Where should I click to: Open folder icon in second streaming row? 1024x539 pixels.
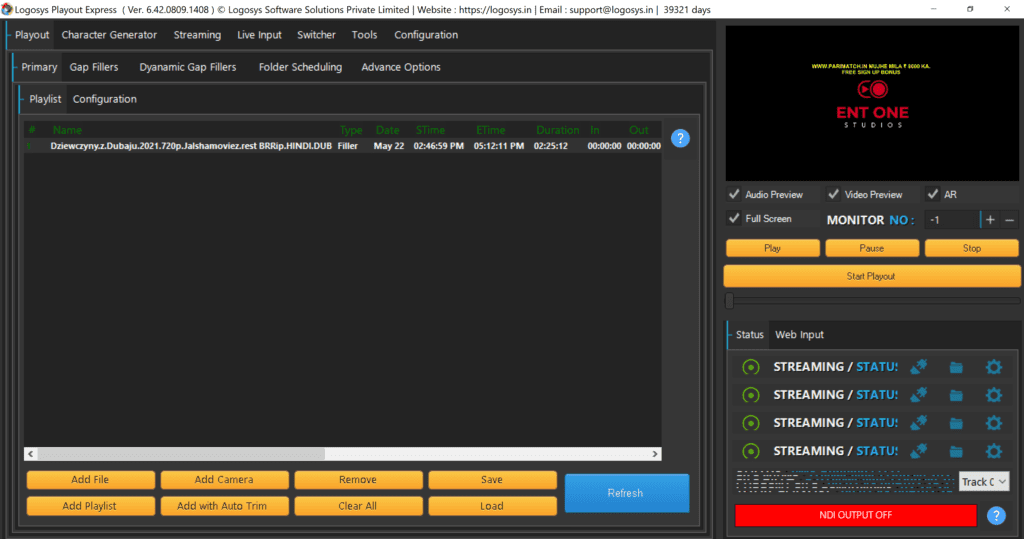tap(956, 395)
